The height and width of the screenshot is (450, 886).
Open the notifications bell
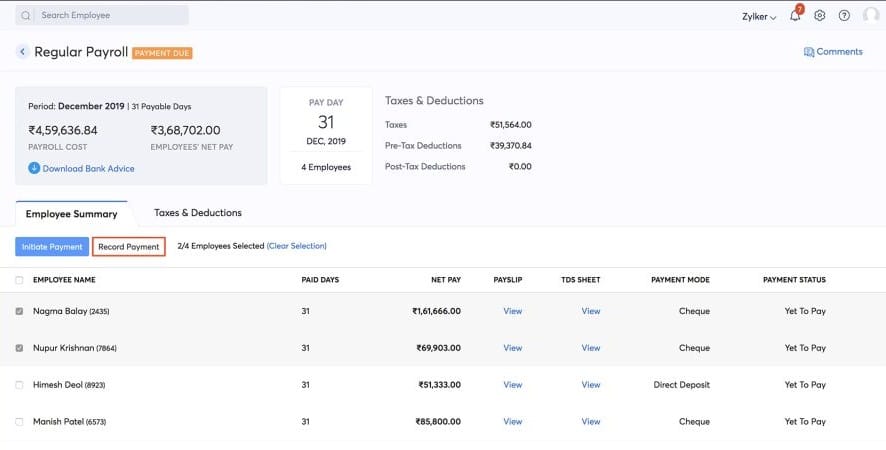click(x=795, y=16)
